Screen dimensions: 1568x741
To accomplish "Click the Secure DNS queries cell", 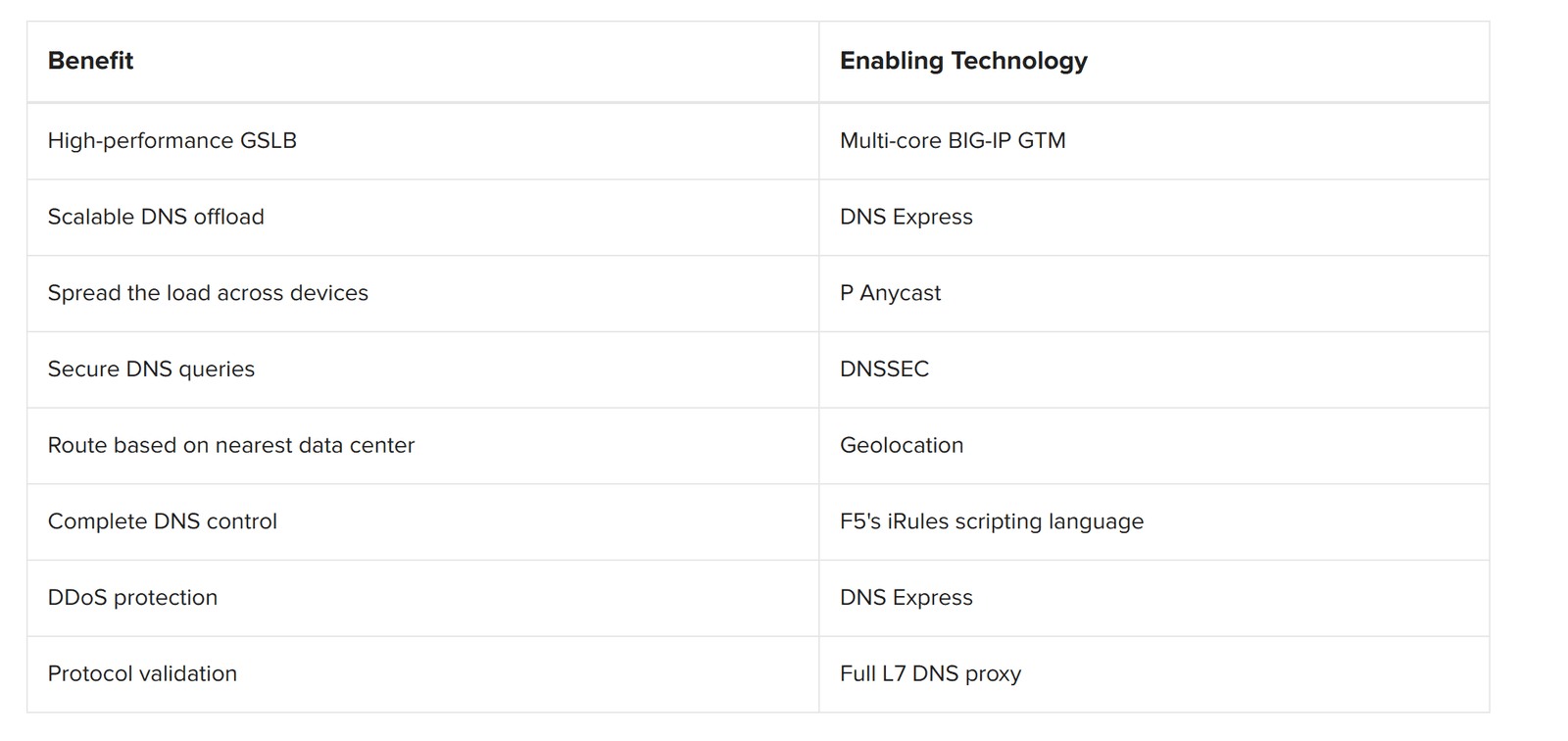I will point(151,370).
